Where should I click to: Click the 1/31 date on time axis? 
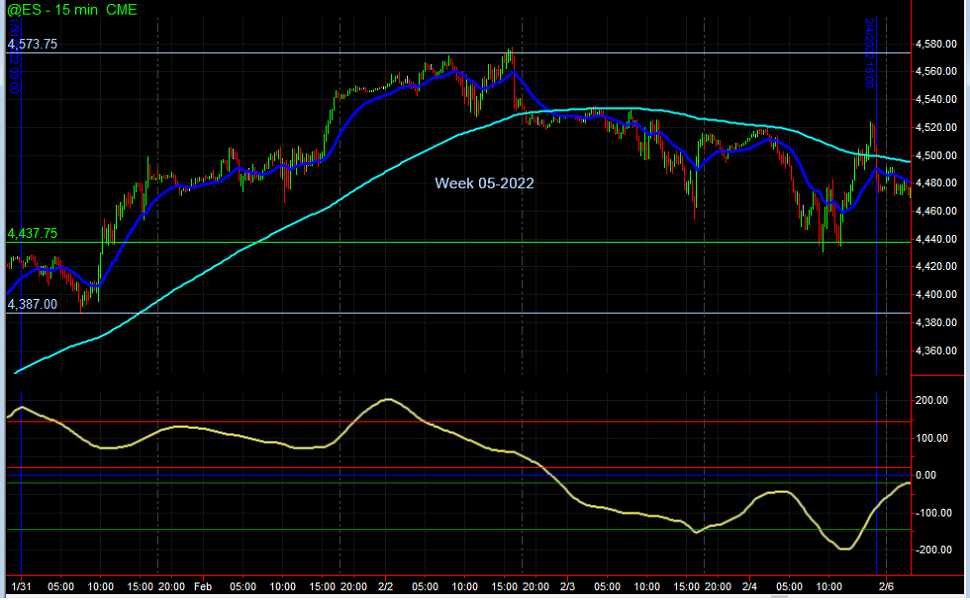(19, 586)
